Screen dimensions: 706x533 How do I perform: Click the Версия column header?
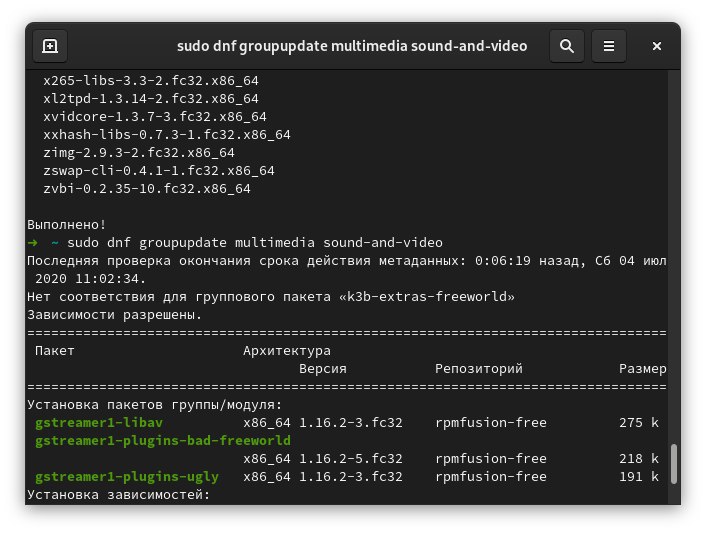[323, 369]
